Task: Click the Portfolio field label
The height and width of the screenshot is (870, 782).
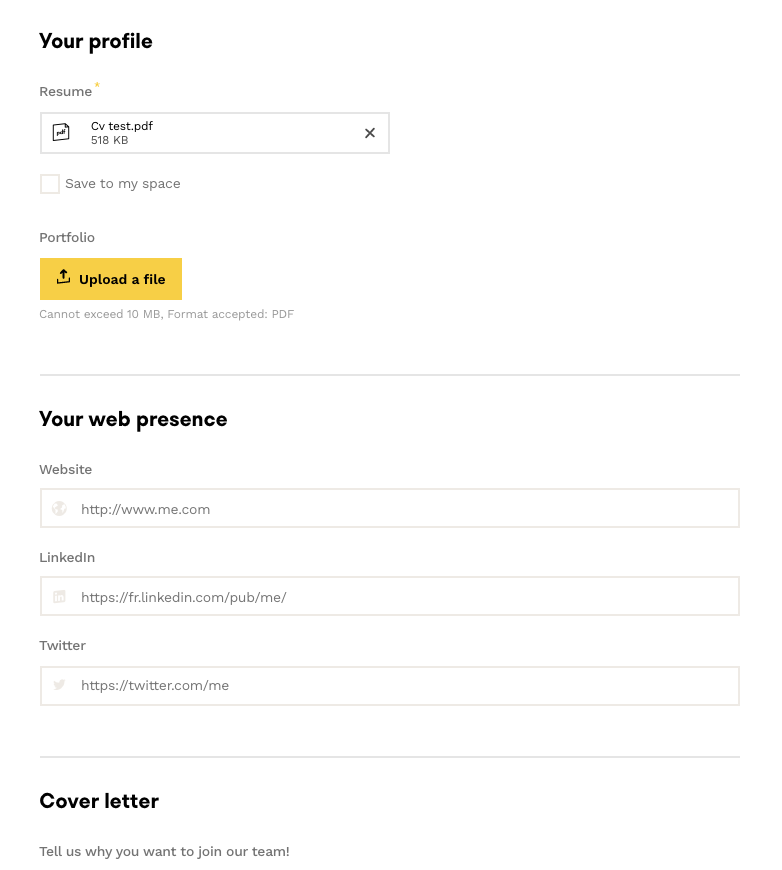Action: point(67,238)
